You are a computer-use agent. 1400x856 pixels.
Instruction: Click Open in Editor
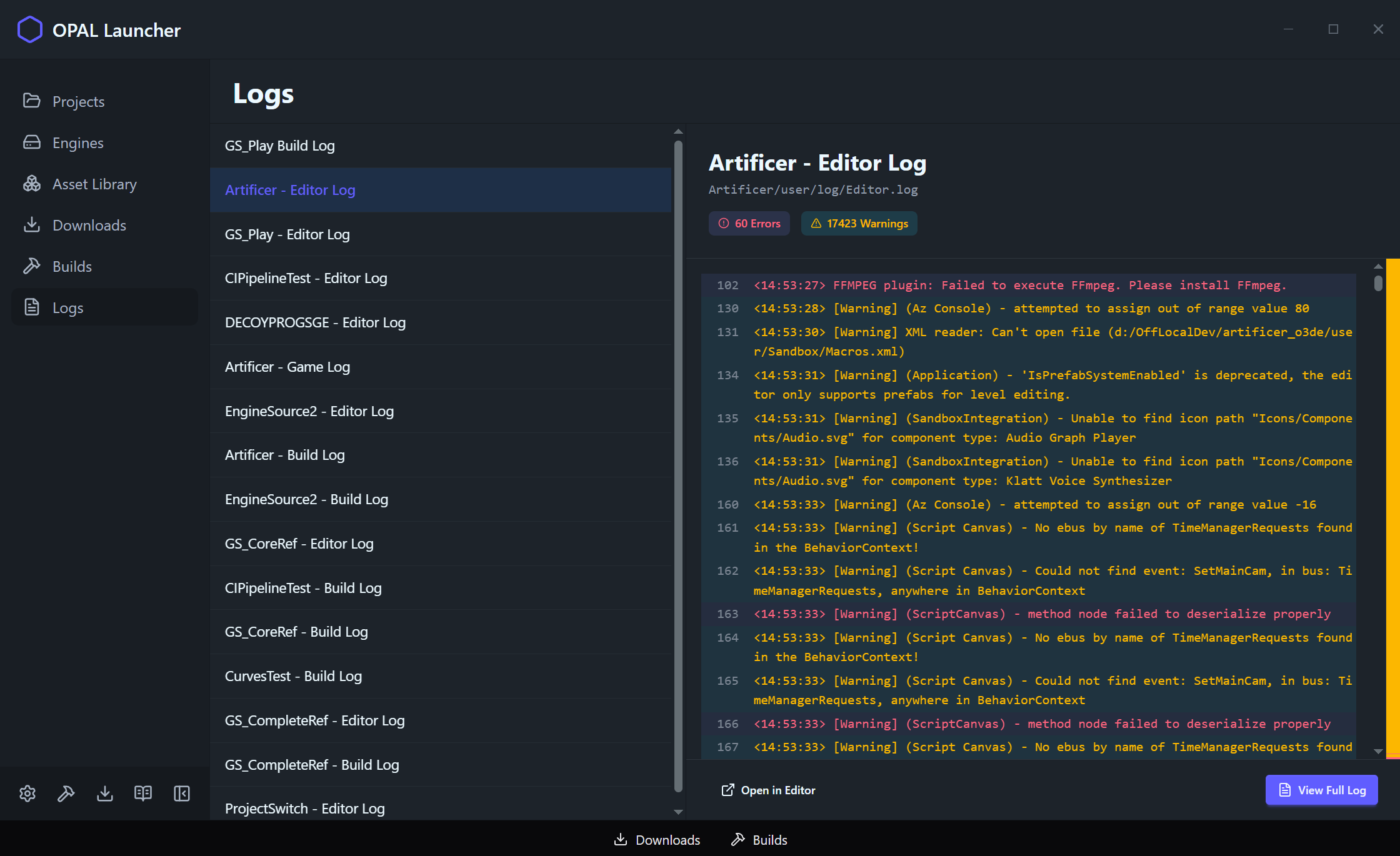768,790
